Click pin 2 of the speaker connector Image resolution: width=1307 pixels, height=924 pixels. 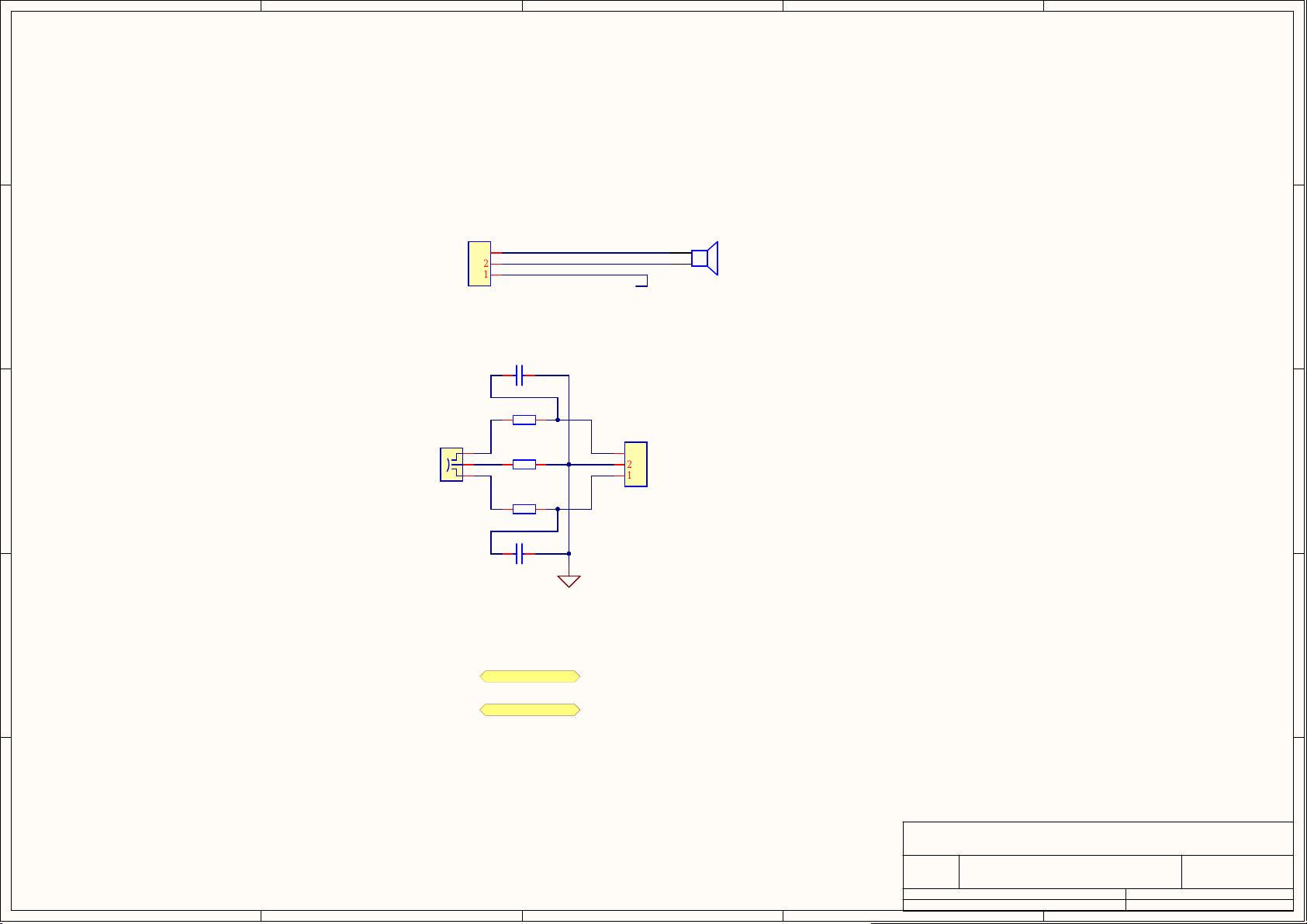click(x=486, y=264)
